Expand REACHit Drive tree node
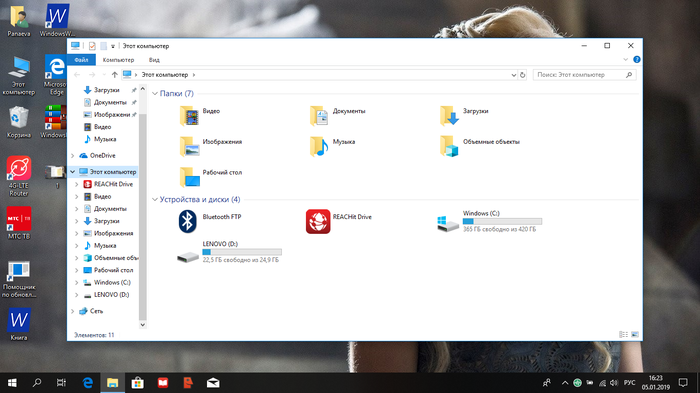Image resolution: width=700 pixels, height=393 pixels. click(x=77, y=184)
